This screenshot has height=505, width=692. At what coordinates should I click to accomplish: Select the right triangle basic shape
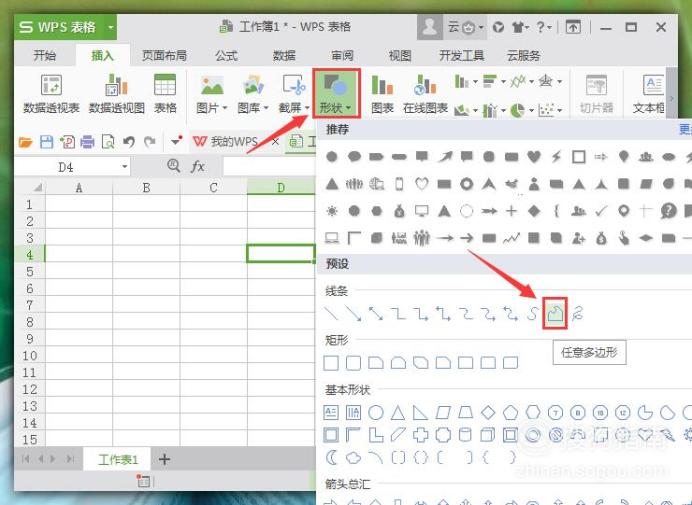coord(420,413)
